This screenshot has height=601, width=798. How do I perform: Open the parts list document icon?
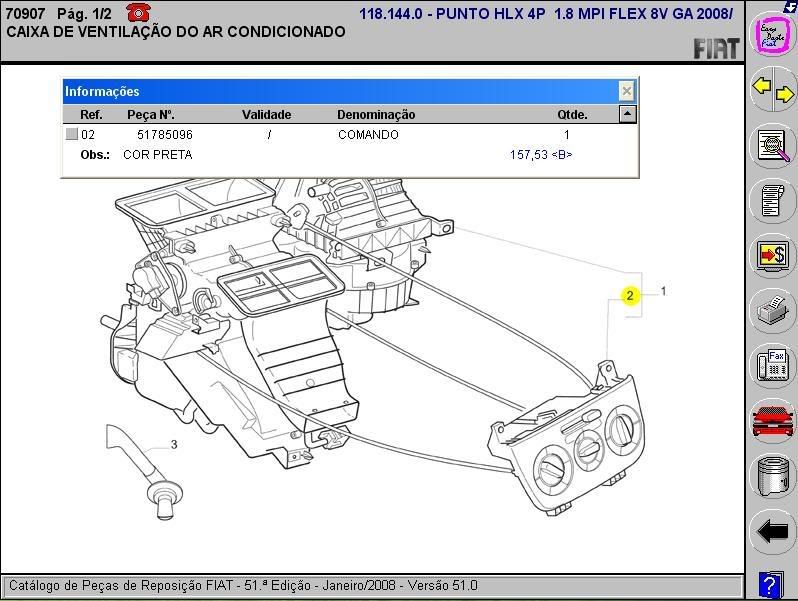tap(773, 201)
